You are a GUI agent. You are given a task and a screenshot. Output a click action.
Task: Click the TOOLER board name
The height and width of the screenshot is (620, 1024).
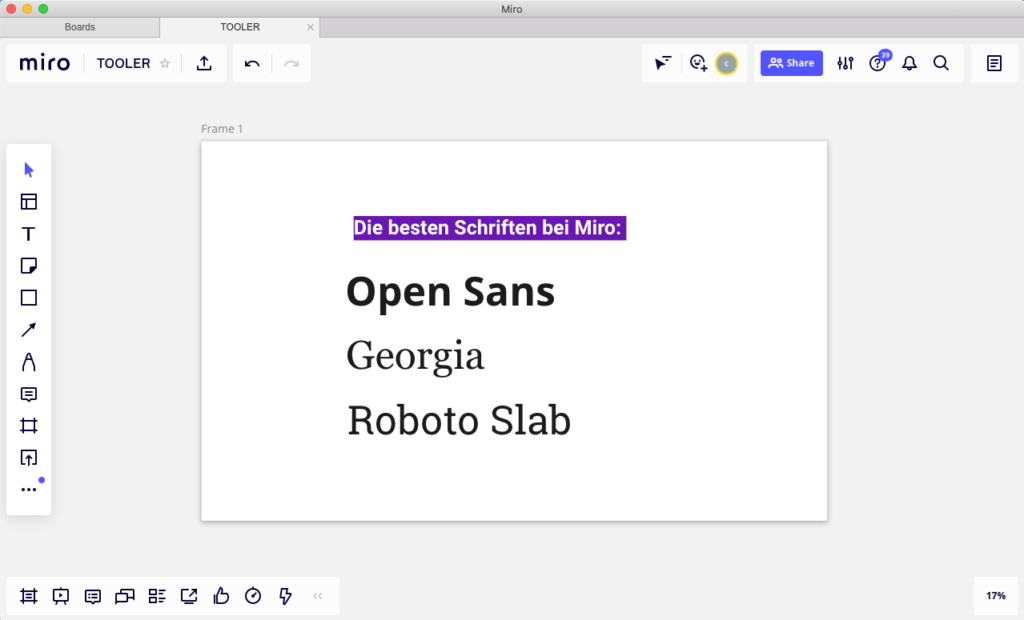pyautogui.click(x=123, y=63)
